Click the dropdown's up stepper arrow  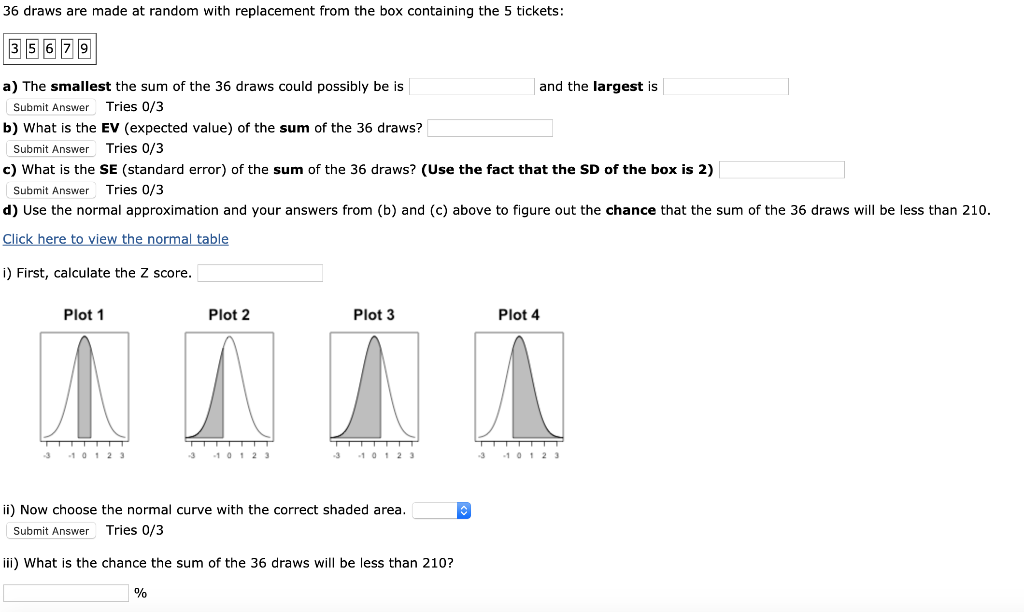coord(462,506)
